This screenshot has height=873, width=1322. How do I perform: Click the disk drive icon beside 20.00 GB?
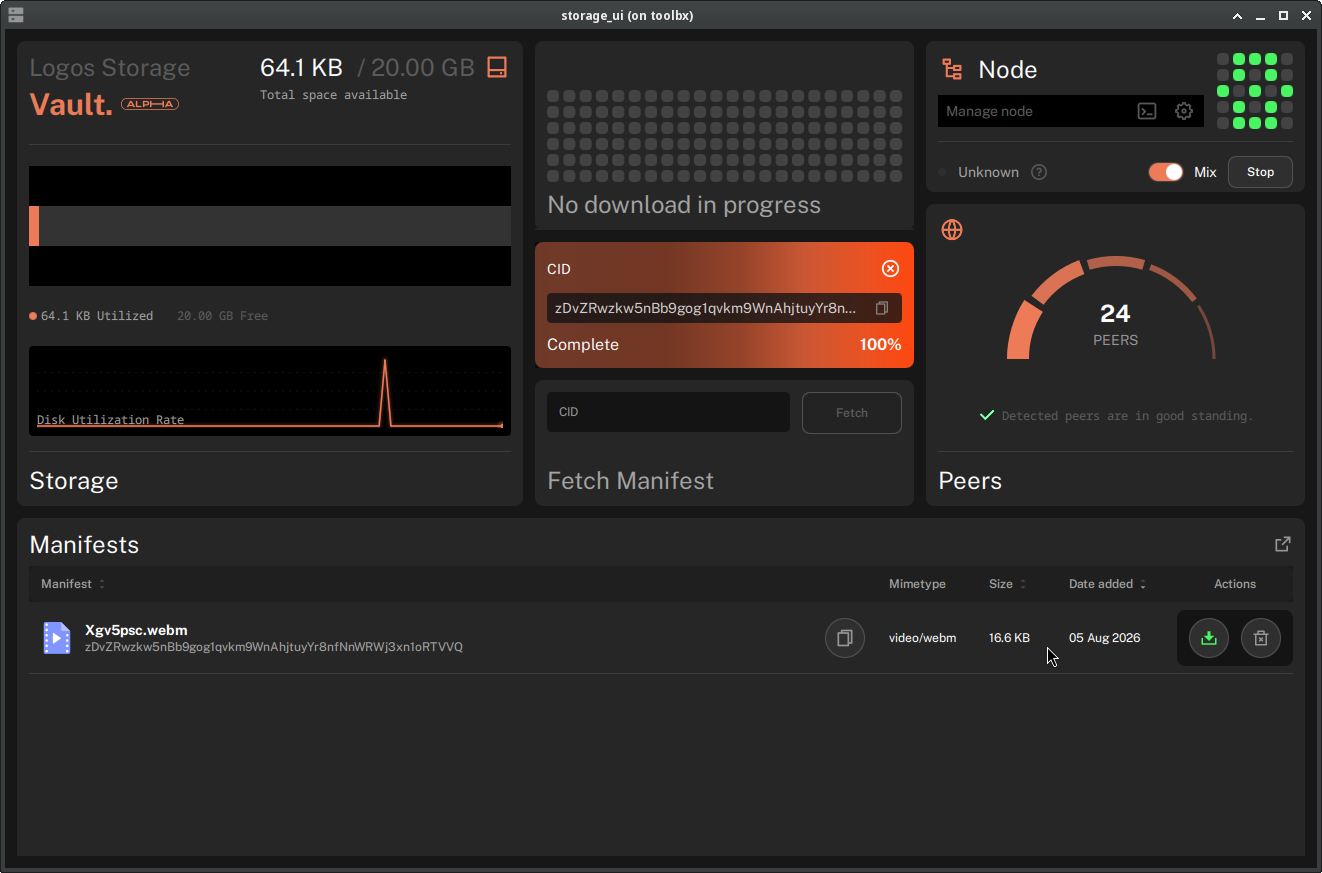click(x=497, y=67)
